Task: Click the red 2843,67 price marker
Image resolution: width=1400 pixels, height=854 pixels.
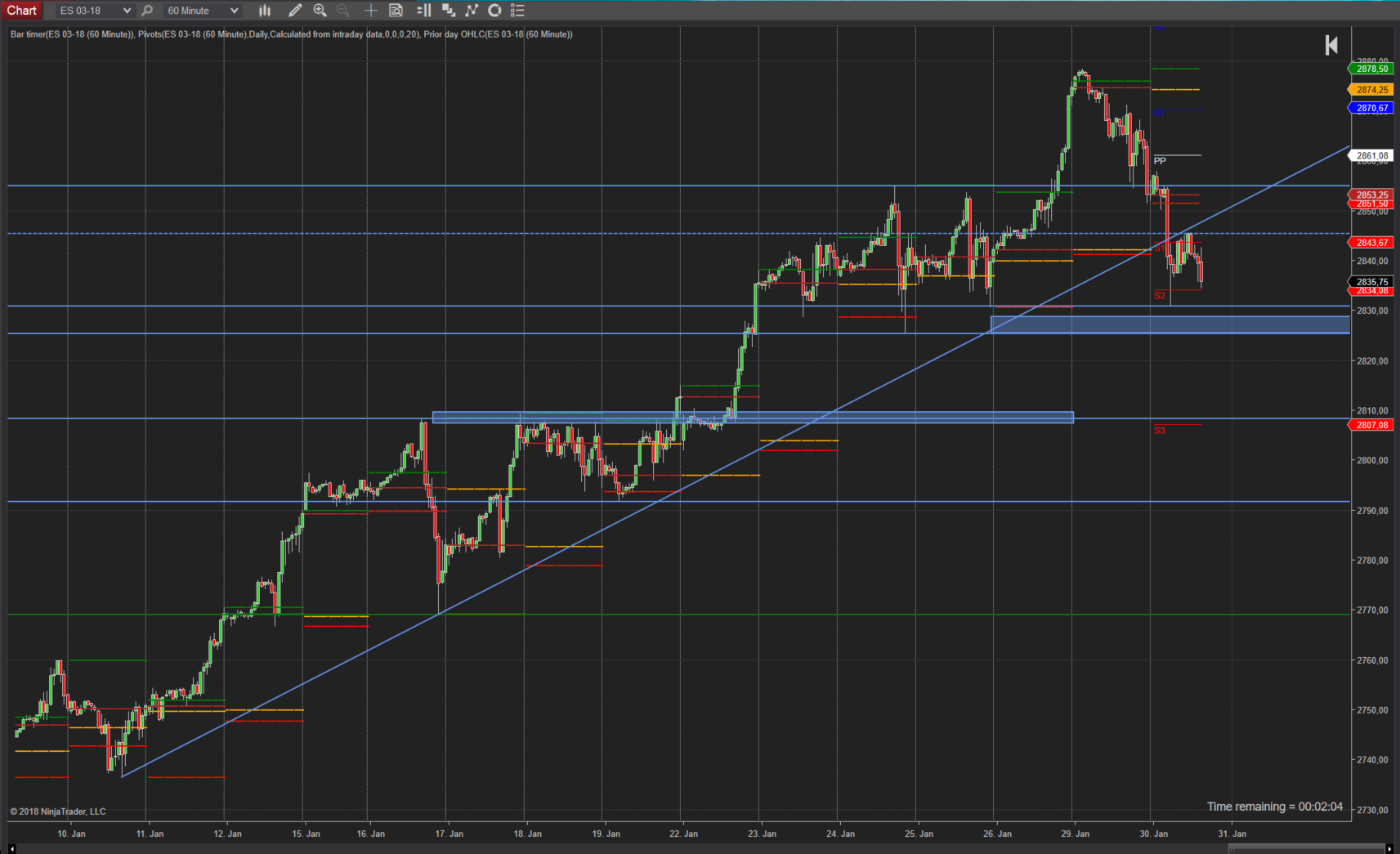Action: (1371, 243)
